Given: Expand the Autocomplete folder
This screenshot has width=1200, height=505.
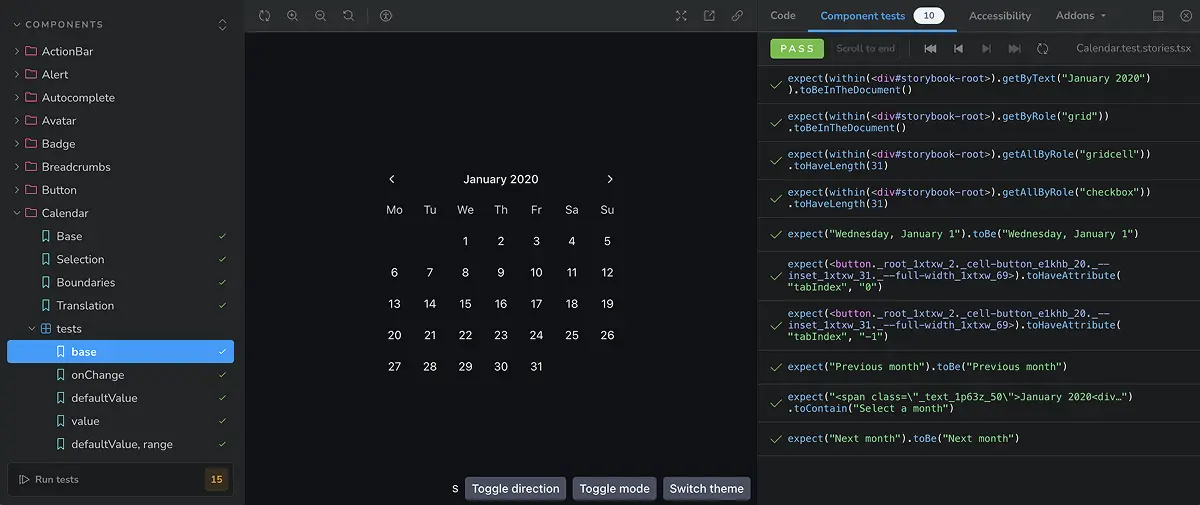Looking at the screenshot, I should [17, 97].
